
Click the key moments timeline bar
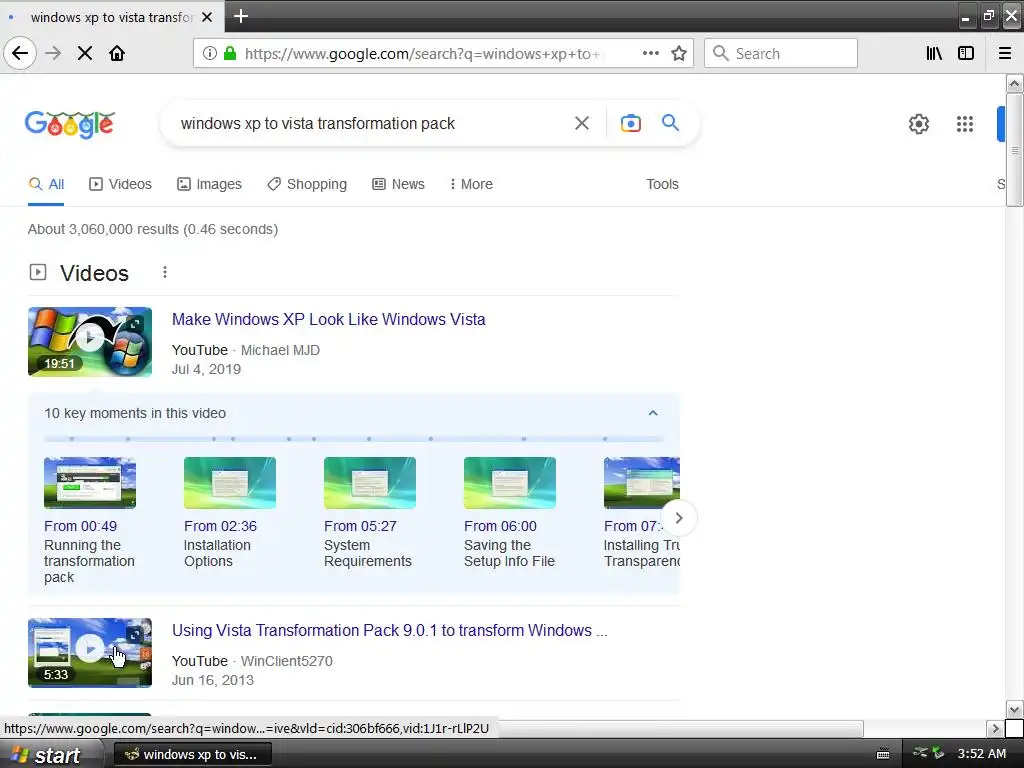pyautogui.click(x=353, y=439)
